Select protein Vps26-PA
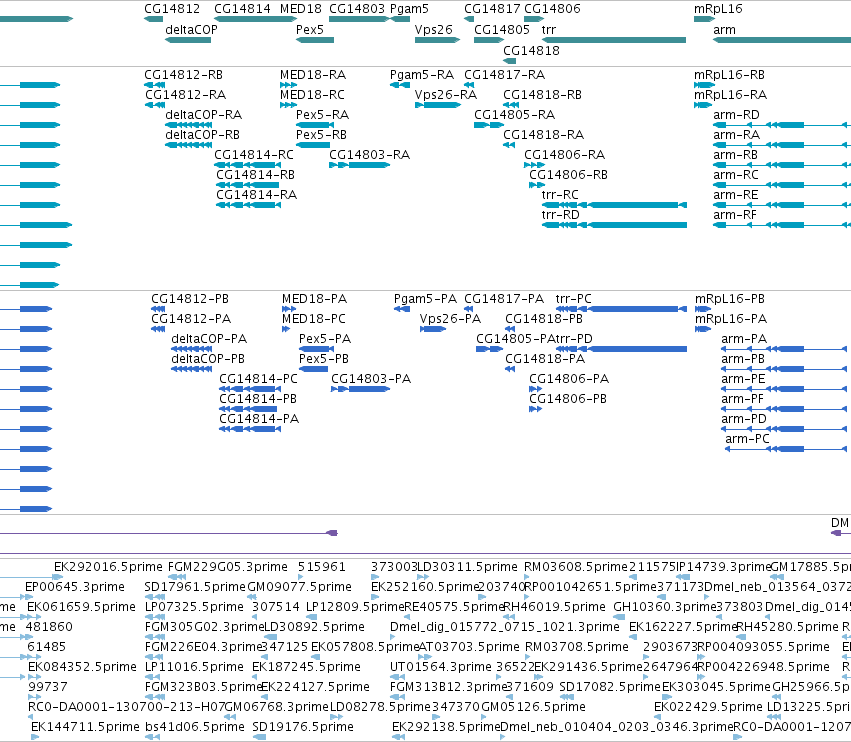Screen dimensions: 851x742 click(450, 319)
